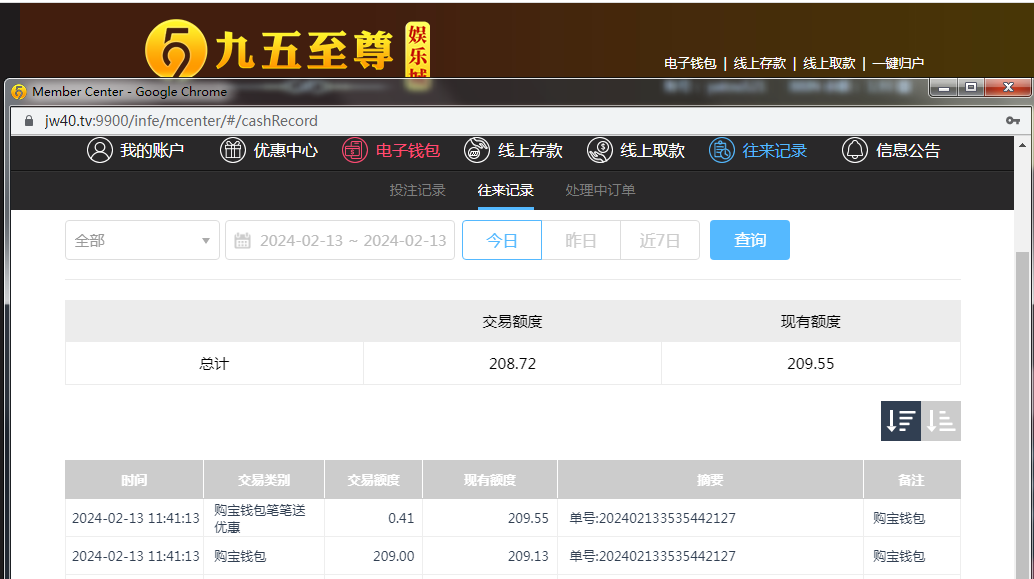Switch to the 处理中订单 tab

tap(600, 190)
